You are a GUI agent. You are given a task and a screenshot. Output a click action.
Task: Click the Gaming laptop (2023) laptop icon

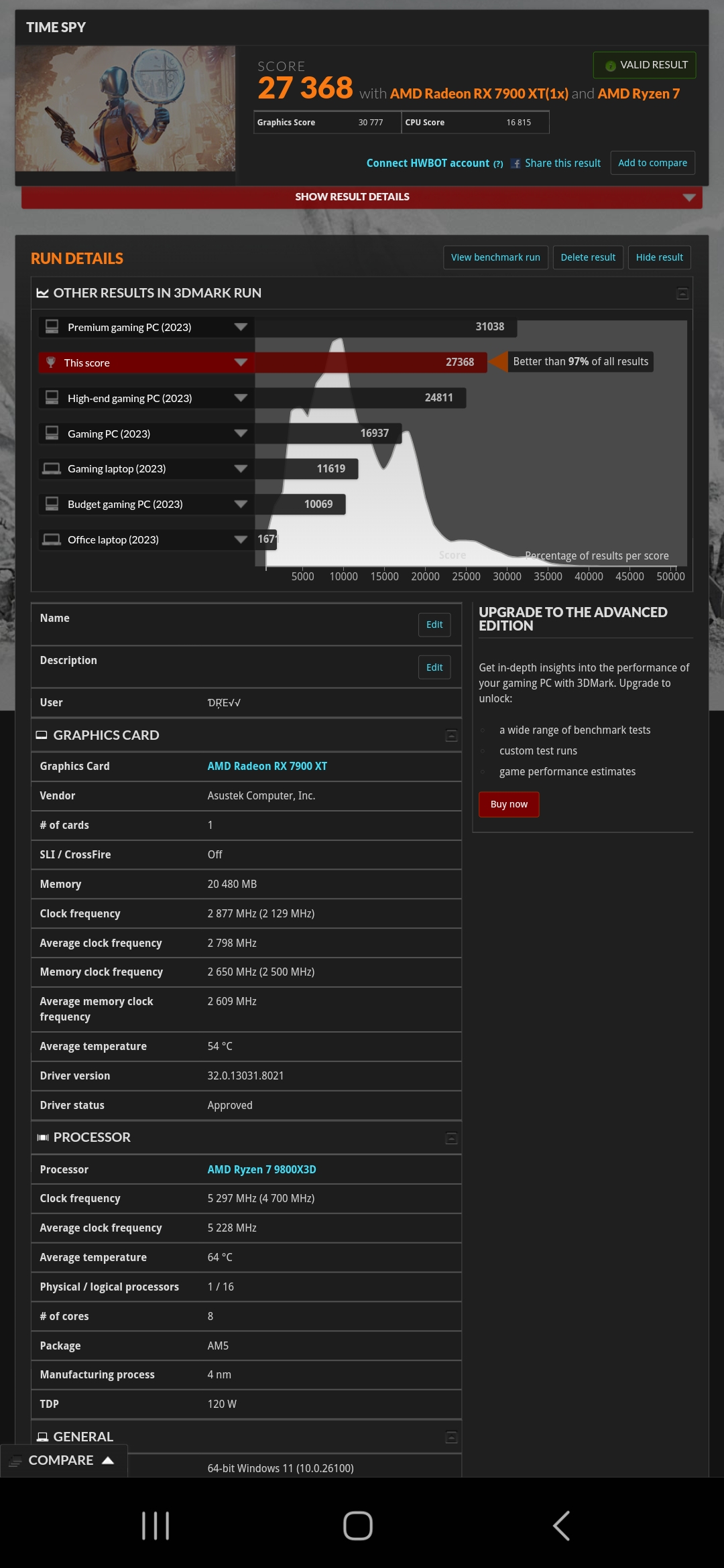tap(52, 468)
